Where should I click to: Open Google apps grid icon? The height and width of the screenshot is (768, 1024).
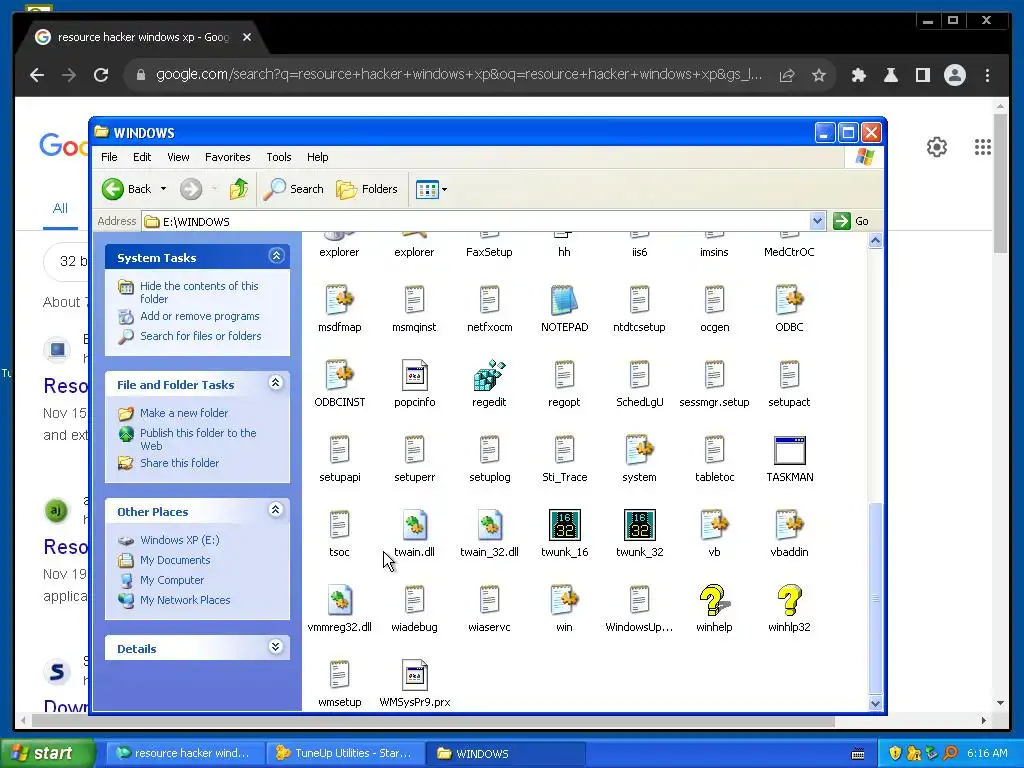982,147
